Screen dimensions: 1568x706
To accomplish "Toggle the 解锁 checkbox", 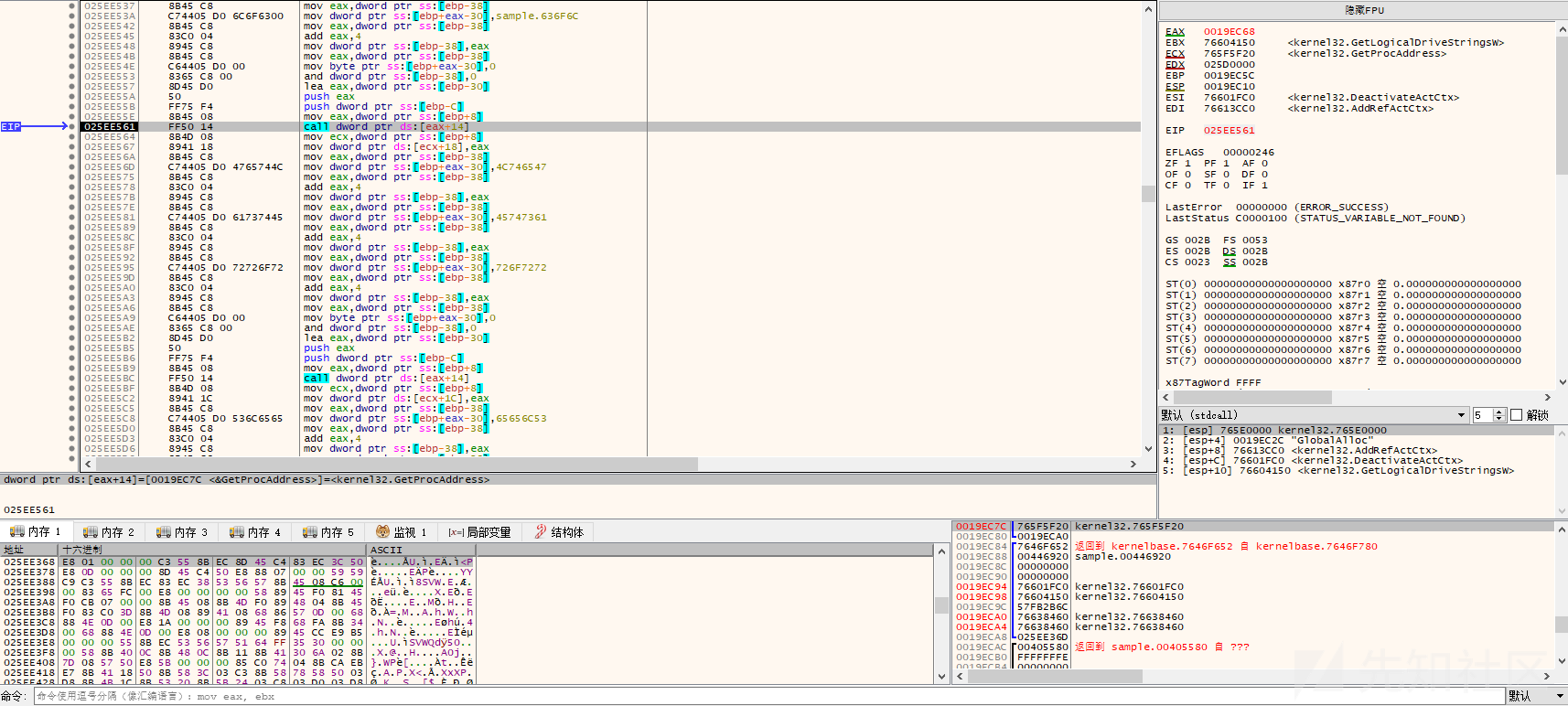I will 1516,415.
